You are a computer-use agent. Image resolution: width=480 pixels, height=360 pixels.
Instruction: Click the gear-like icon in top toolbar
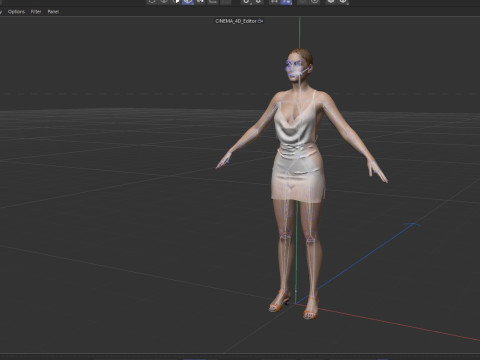point(331,2)
